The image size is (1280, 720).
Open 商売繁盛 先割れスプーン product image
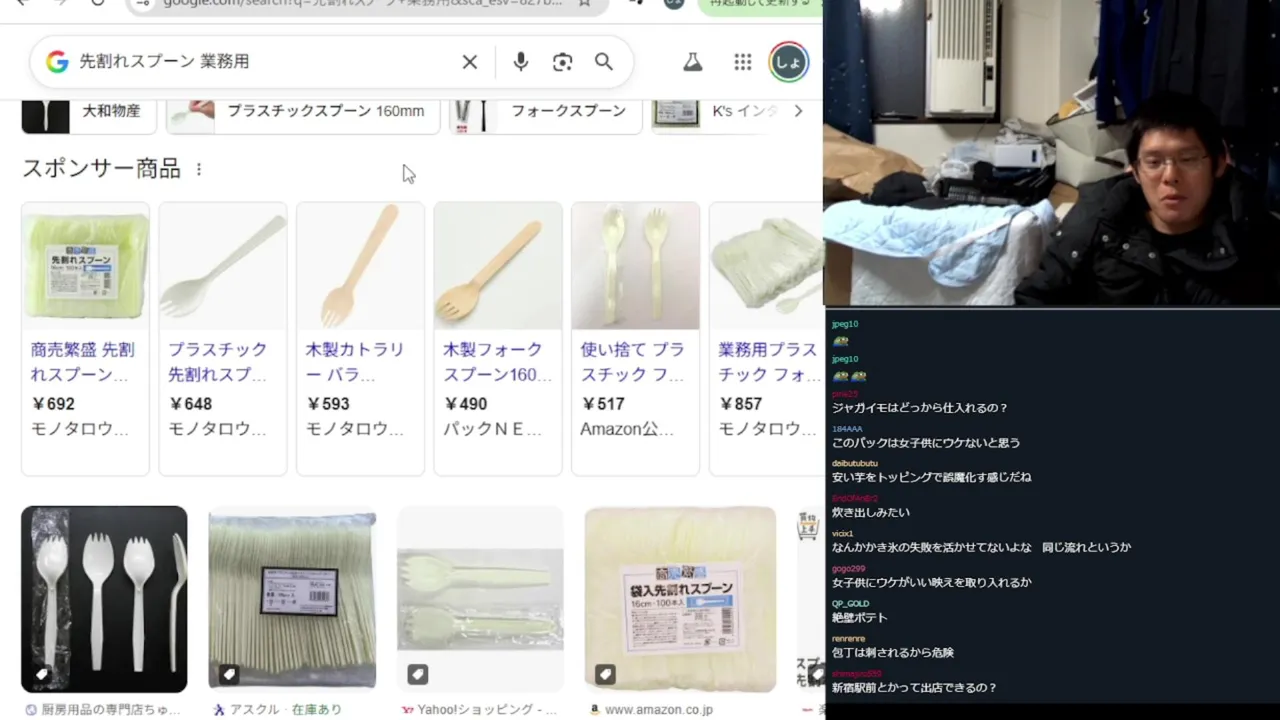click(85, 266)
